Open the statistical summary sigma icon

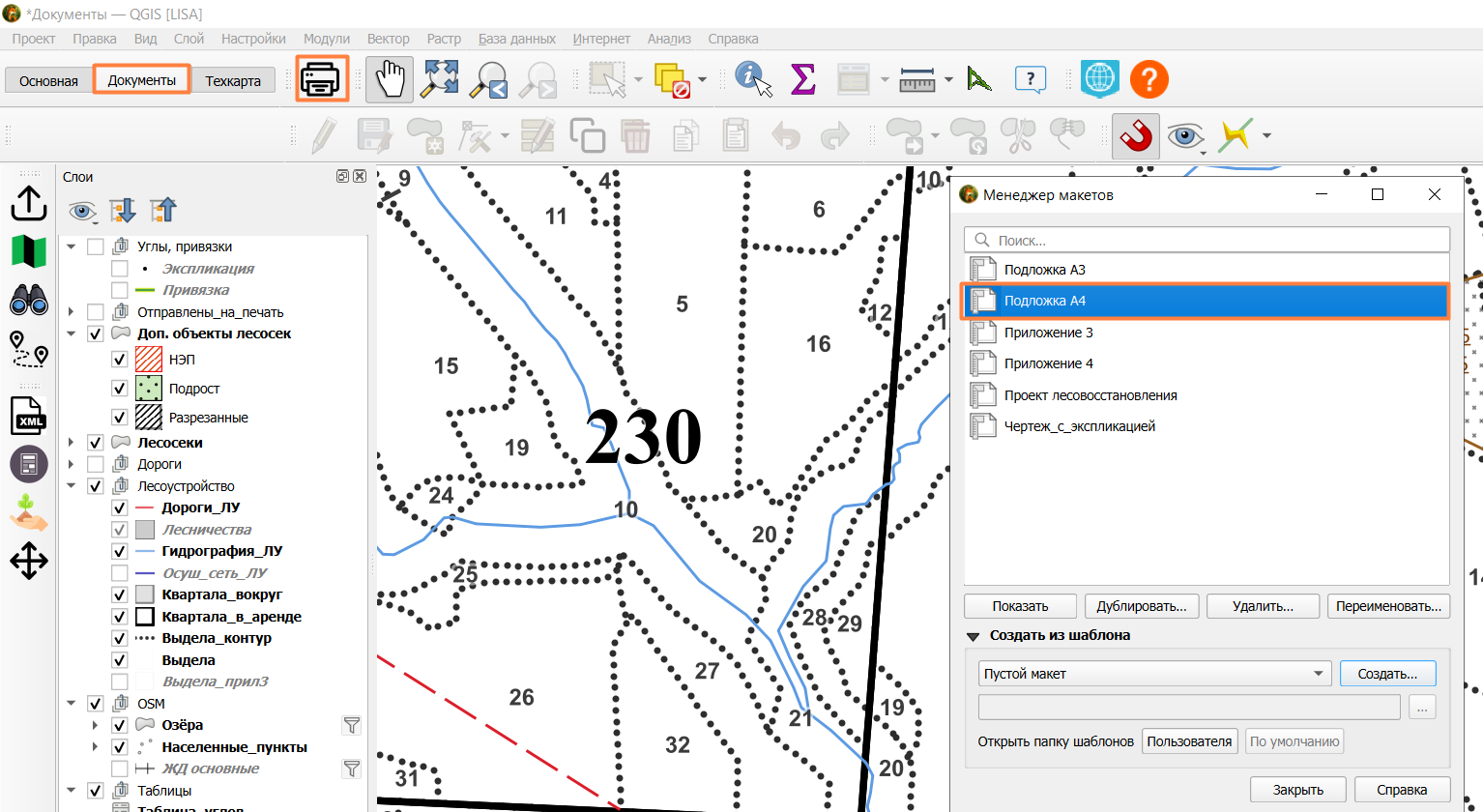pos(802,79)
